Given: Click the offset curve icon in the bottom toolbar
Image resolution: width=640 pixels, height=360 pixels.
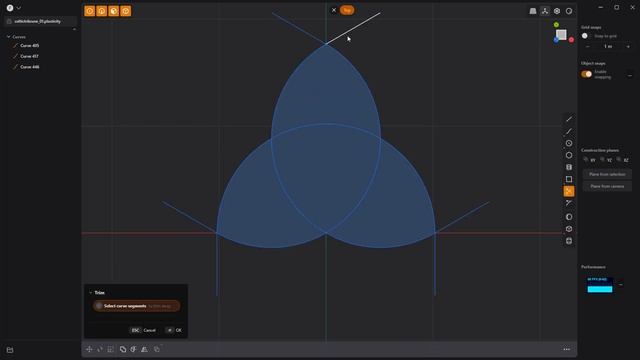Looking at the screenshot, I should [133, 349].
